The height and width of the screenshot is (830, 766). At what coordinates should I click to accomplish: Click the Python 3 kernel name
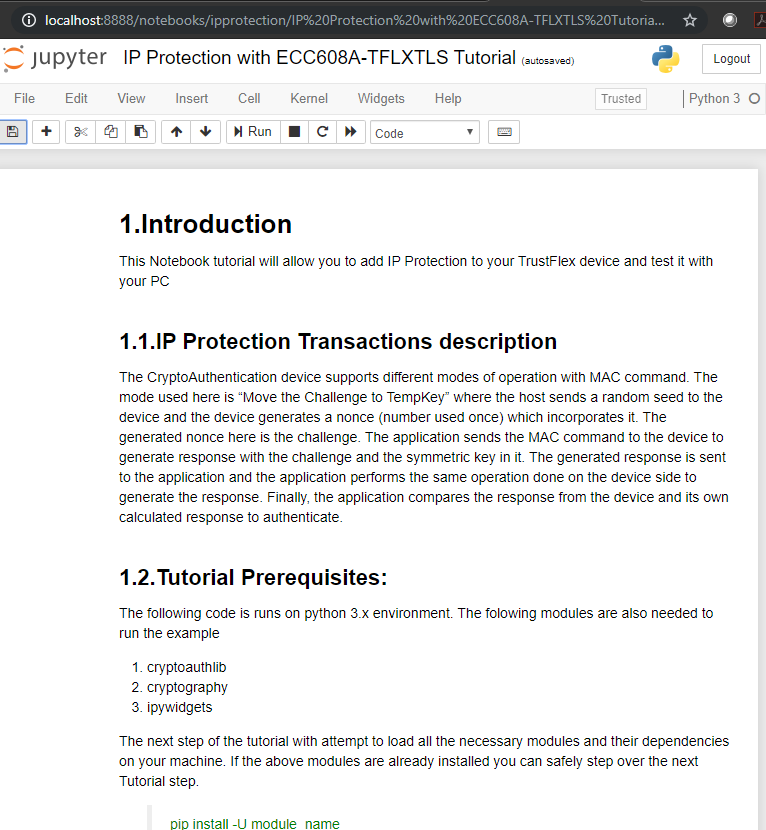[715, 98]
